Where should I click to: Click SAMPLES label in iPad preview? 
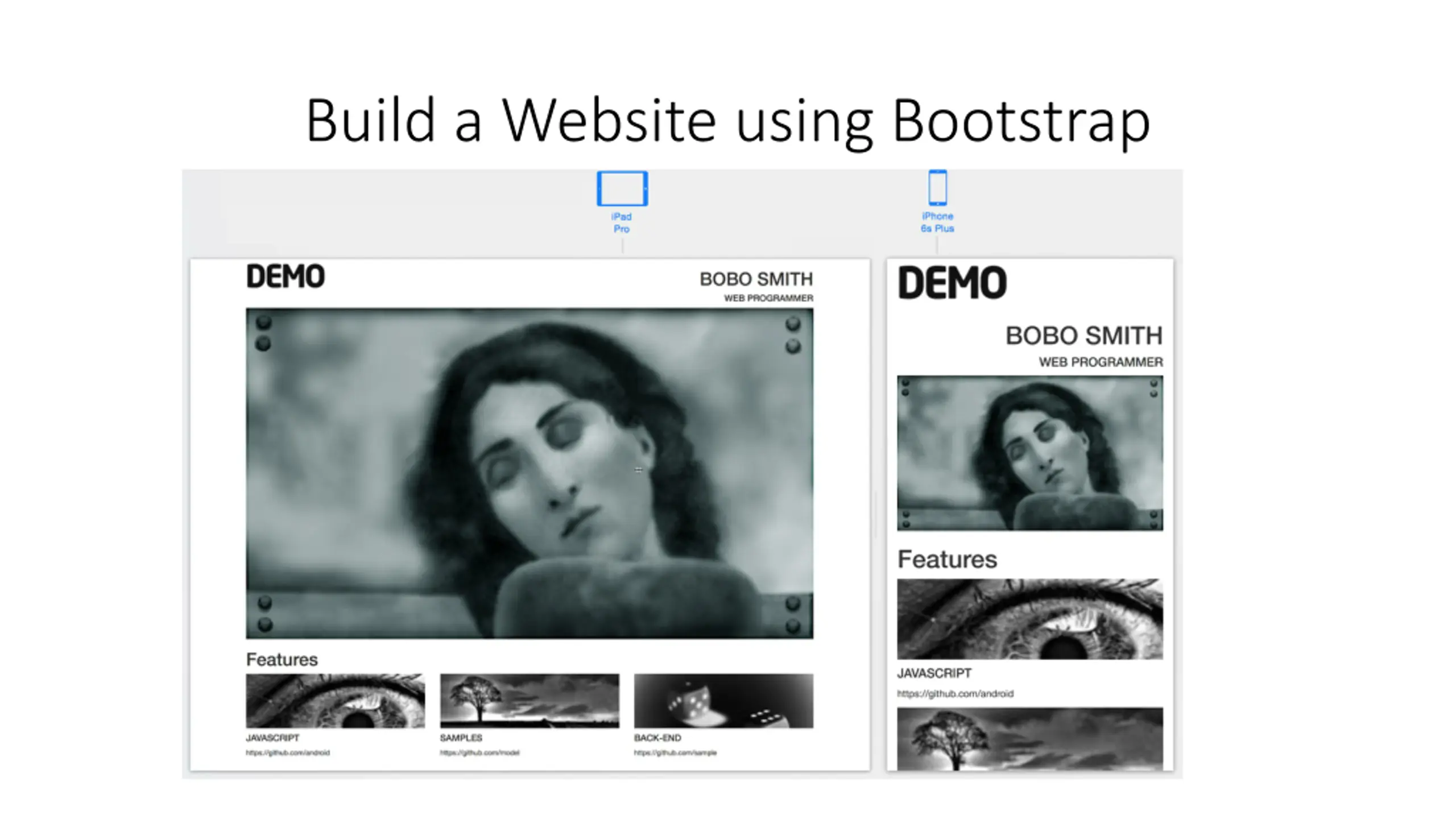point(461,738)
